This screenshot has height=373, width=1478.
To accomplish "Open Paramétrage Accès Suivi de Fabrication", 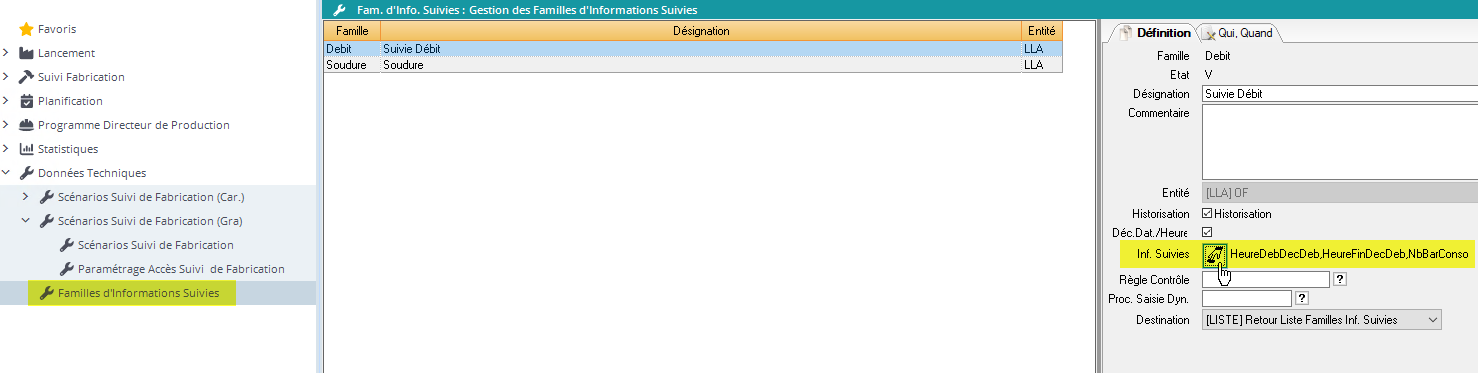I will pos(180,269).
